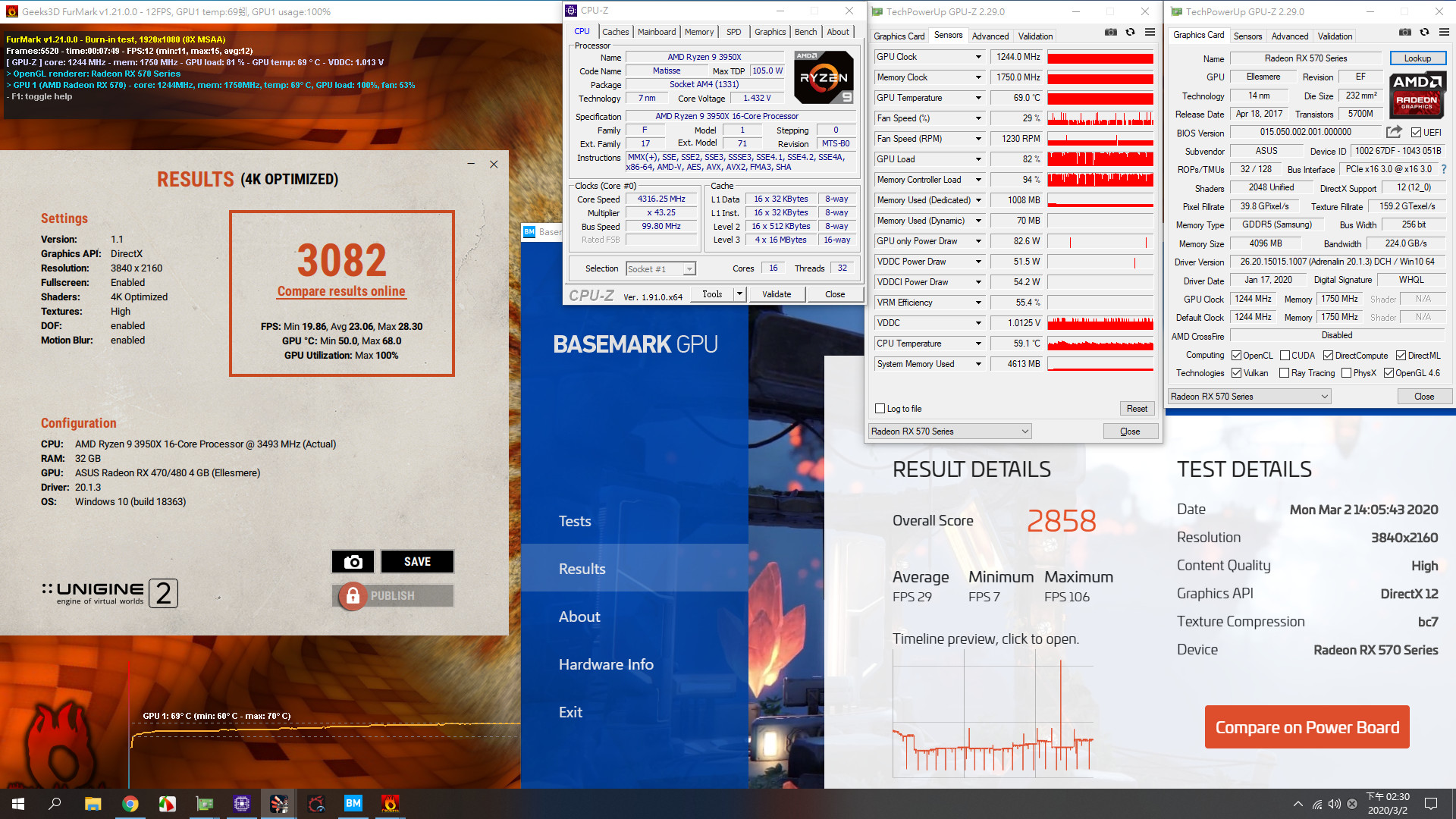Expand the VDDC sensor dropdown
This screenshot has width=1456, height=819.
click(x=978, y=323)
